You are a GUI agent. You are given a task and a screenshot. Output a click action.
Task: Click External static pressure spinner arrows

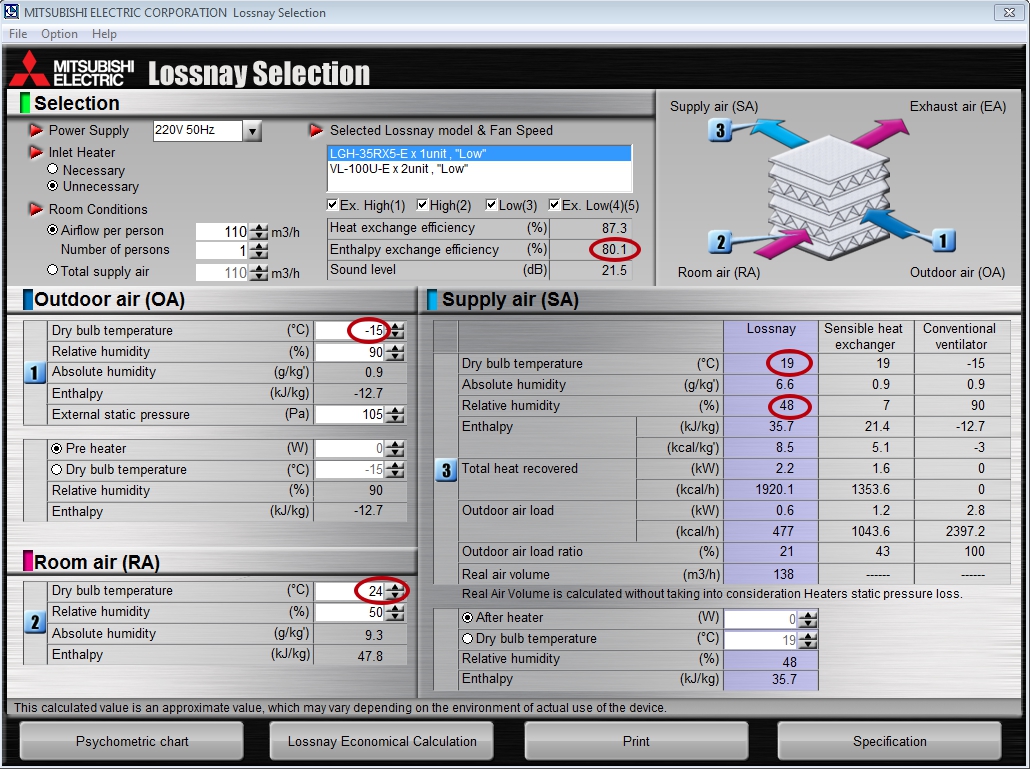point(395,414)
